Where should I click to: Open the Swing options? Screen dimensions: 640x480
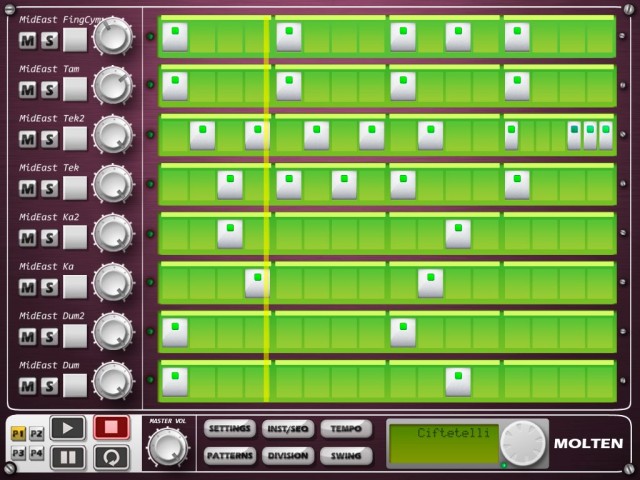click(346, 456)
